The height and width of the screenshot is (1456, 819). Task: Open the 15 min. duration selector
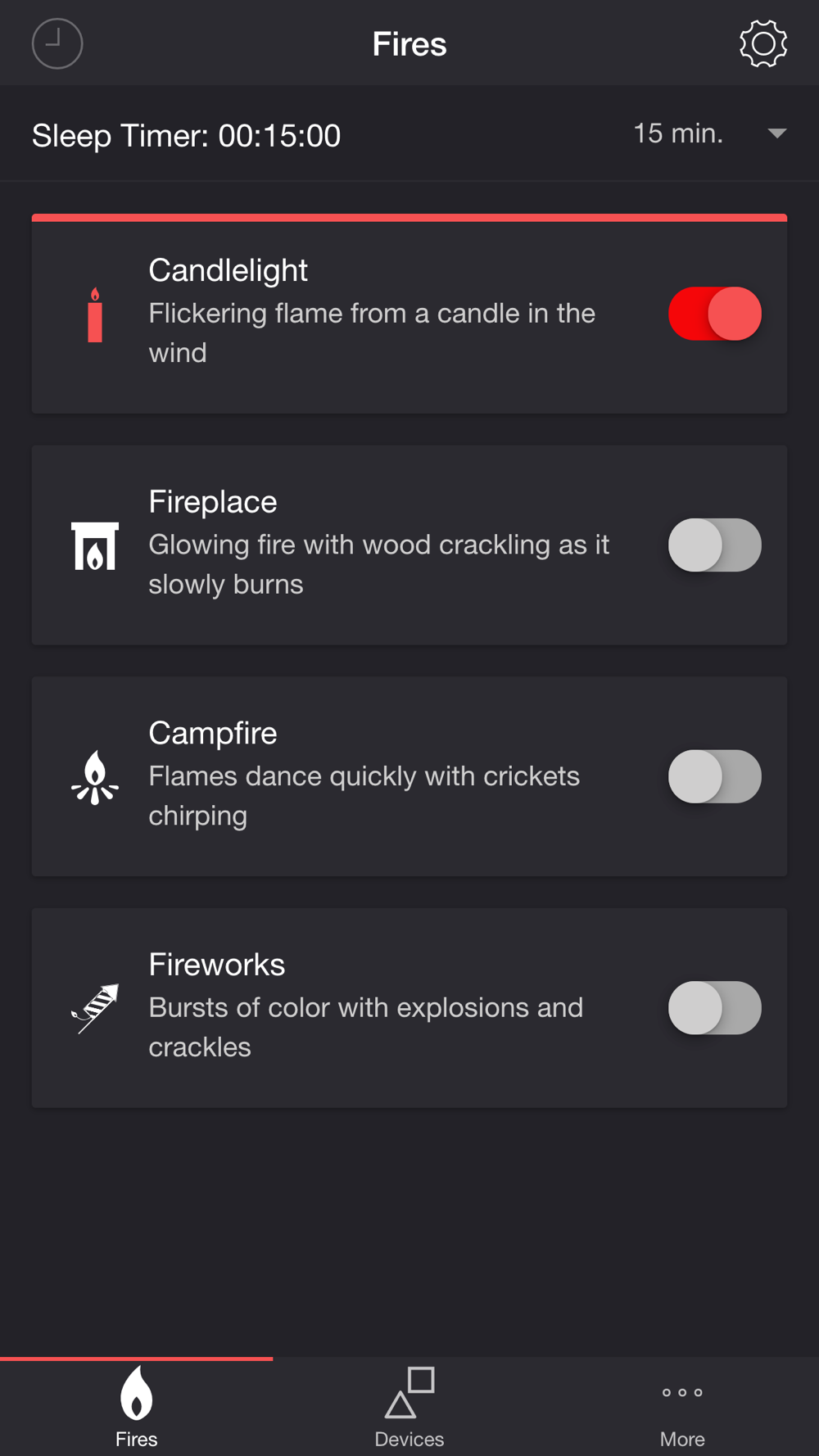click(710, 133)
